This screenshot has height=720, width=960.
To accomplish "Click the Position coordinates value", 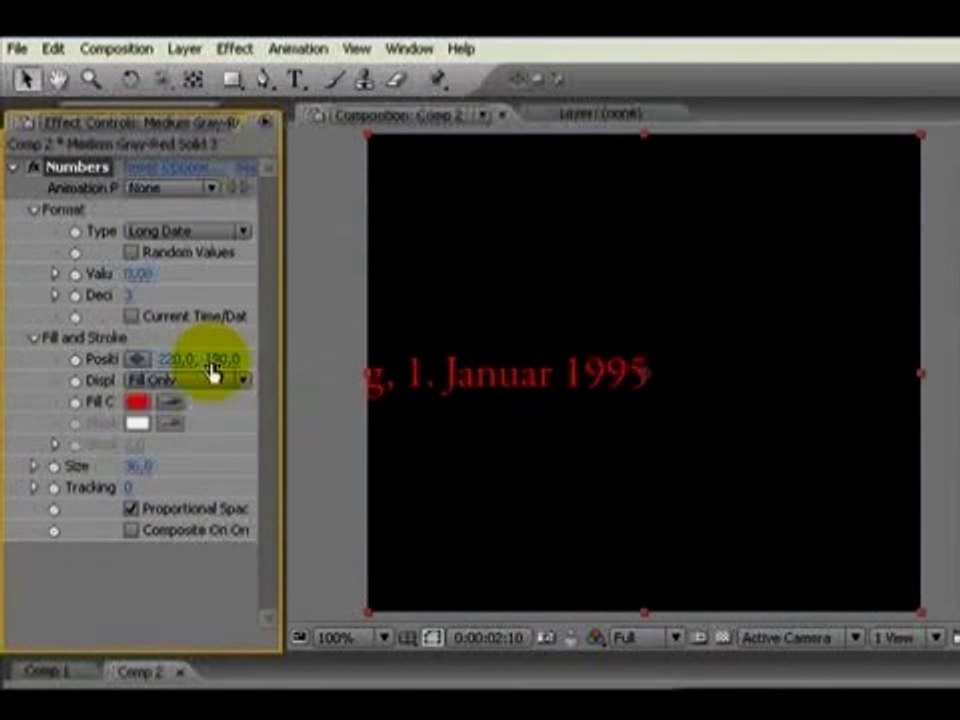I will point(199,359).
